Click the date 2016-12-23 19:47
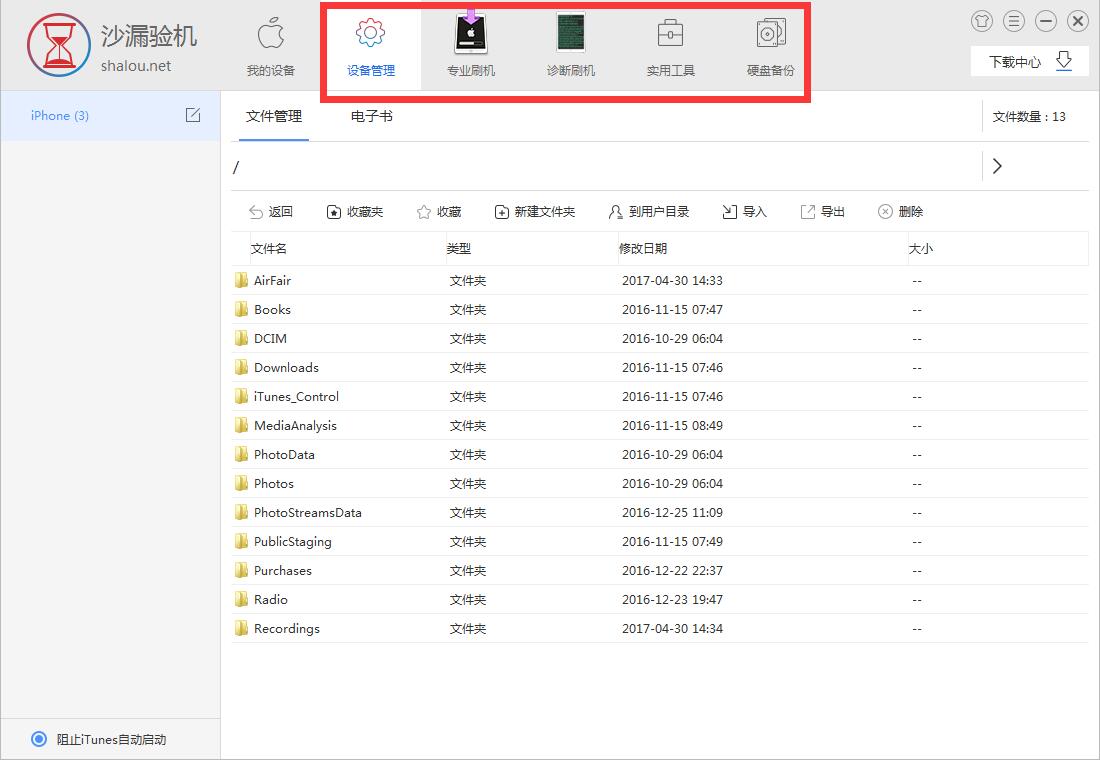Screen dimensions: 1100x760 click(x=672, y=599)
